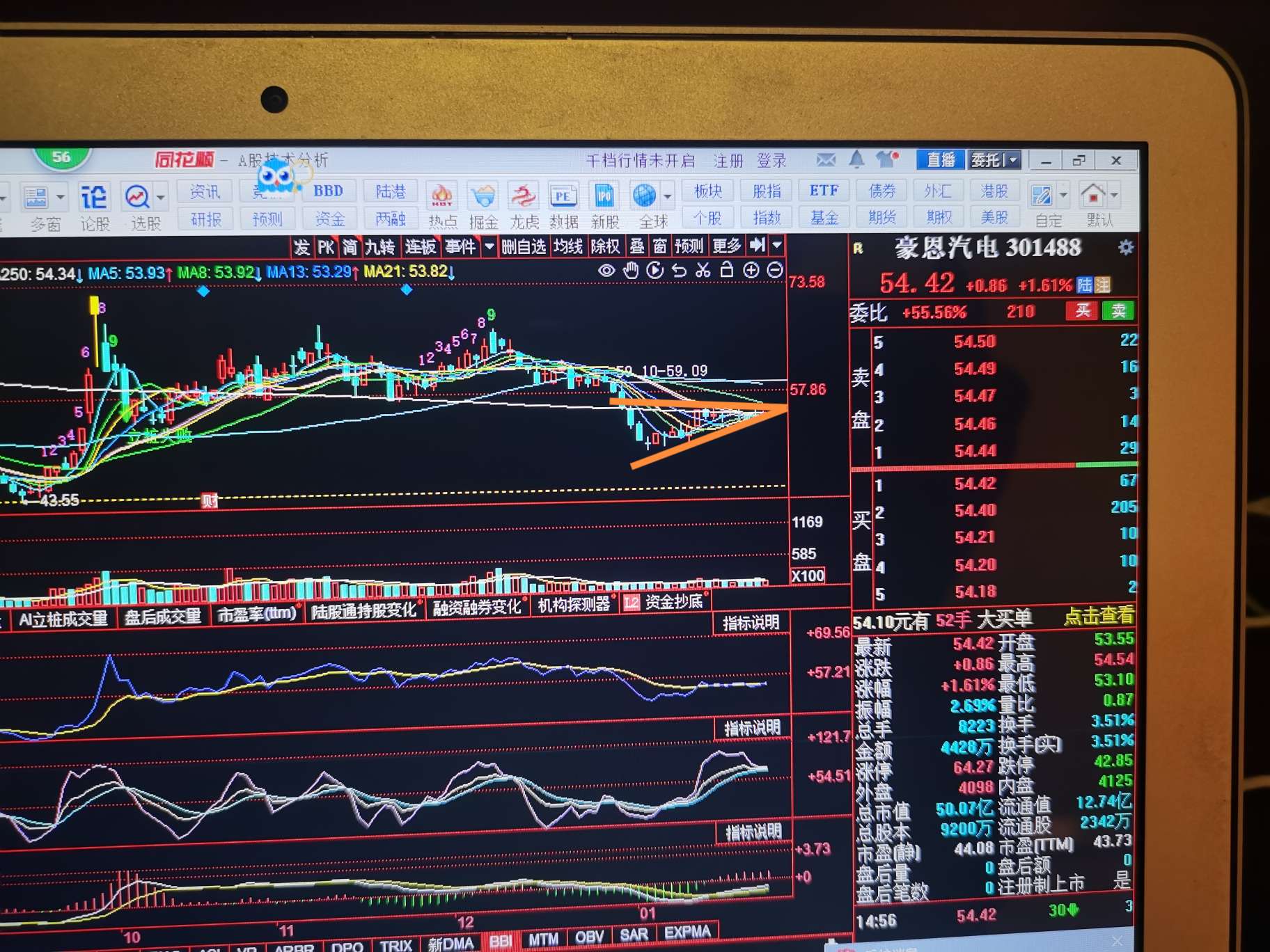Viewport: 1270px width, 952px height.
Task: Open the 全球 globe icon
Action: point(644,196)
